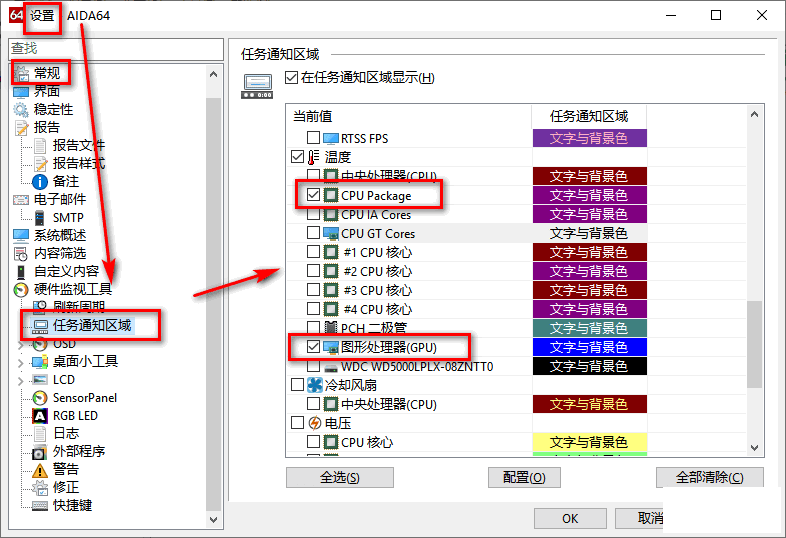Click sensor list scroll up arrow
This screenshot has width=786, height=538.
[x=754, y=114]
